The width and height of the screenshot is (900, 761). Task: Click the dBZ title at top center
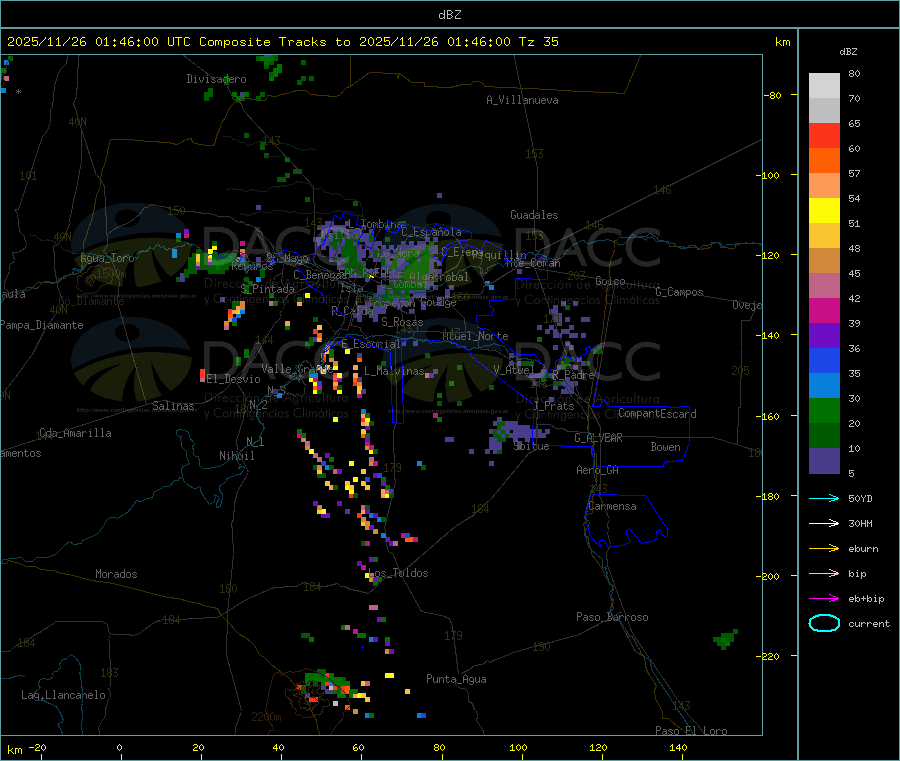point(449,15)
